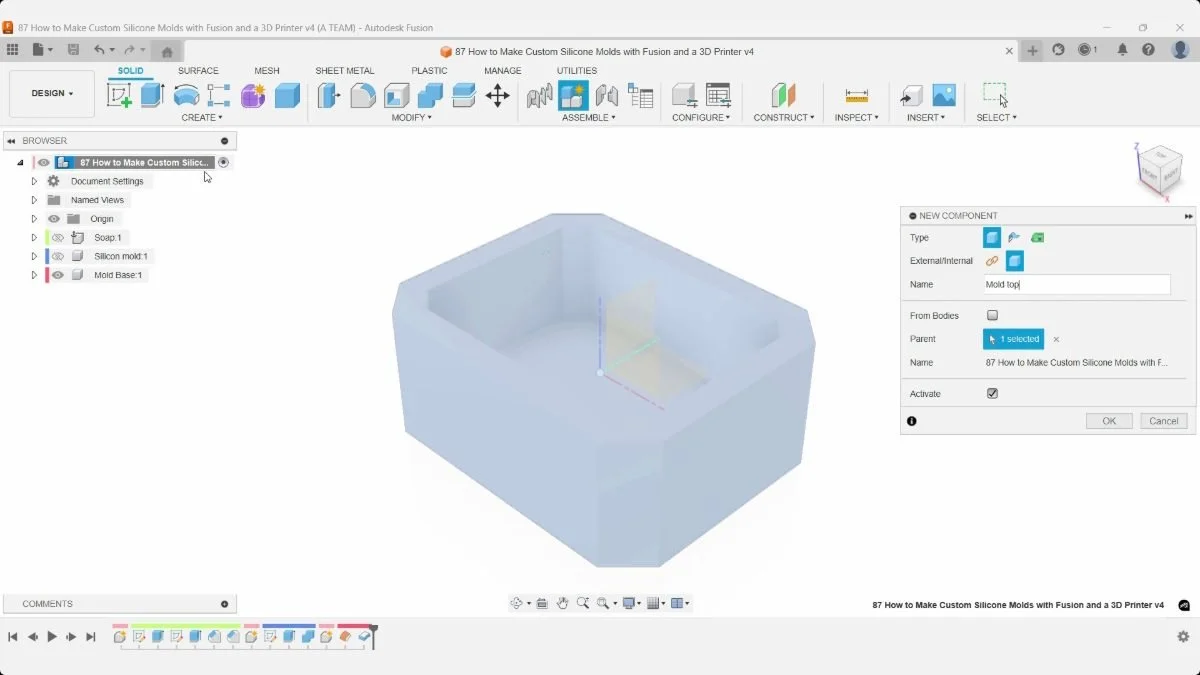Open the Help menu icon

[1149, 49]
